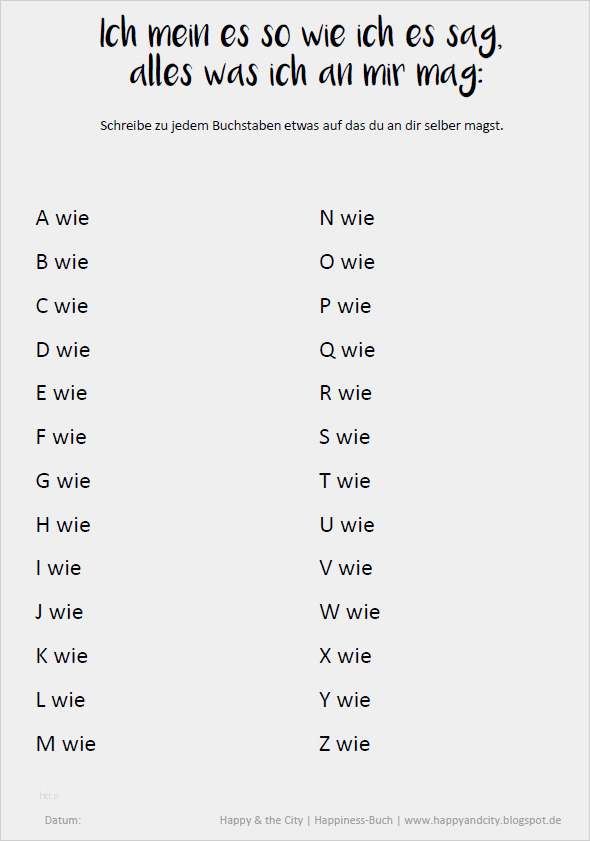Click the 'Happiness-Buch' footer text
Screen dimensions: 590x841
pyautogui.click(x=353, y=820)
